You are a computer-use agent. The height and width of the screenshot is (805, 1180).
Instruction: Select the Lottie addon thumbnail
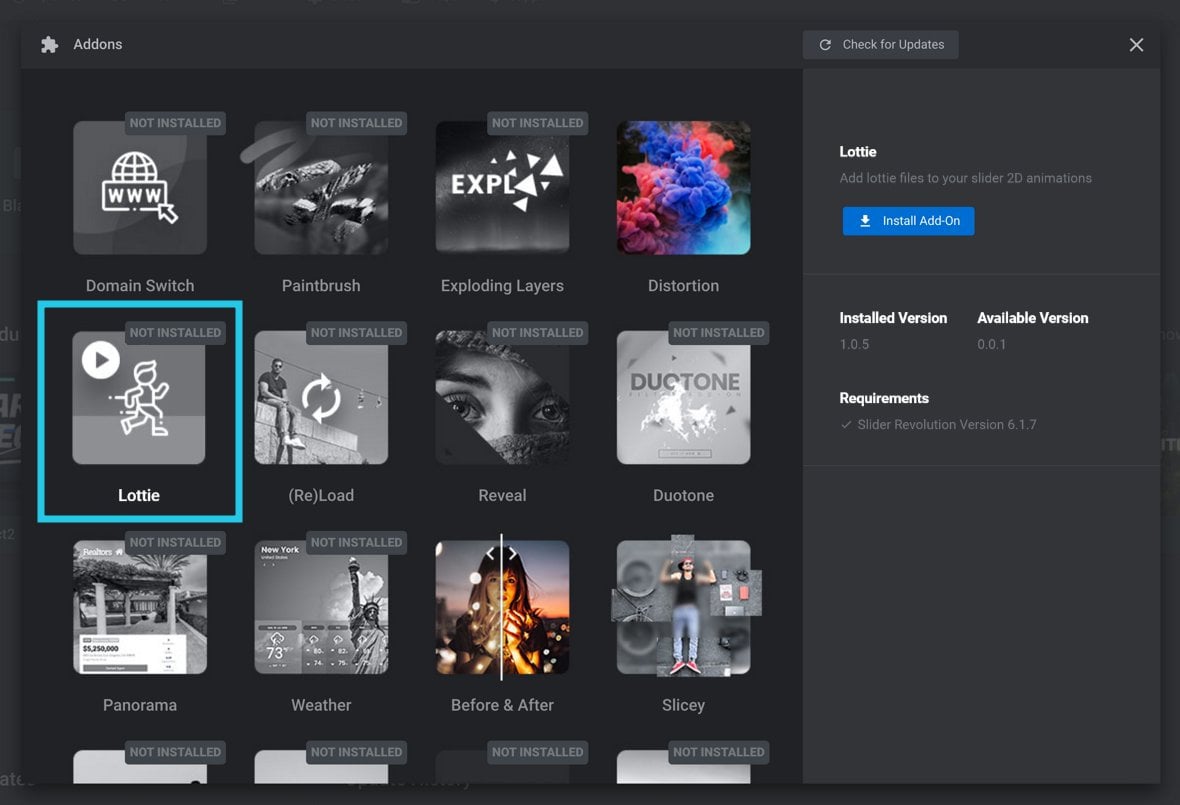(139, 397)
